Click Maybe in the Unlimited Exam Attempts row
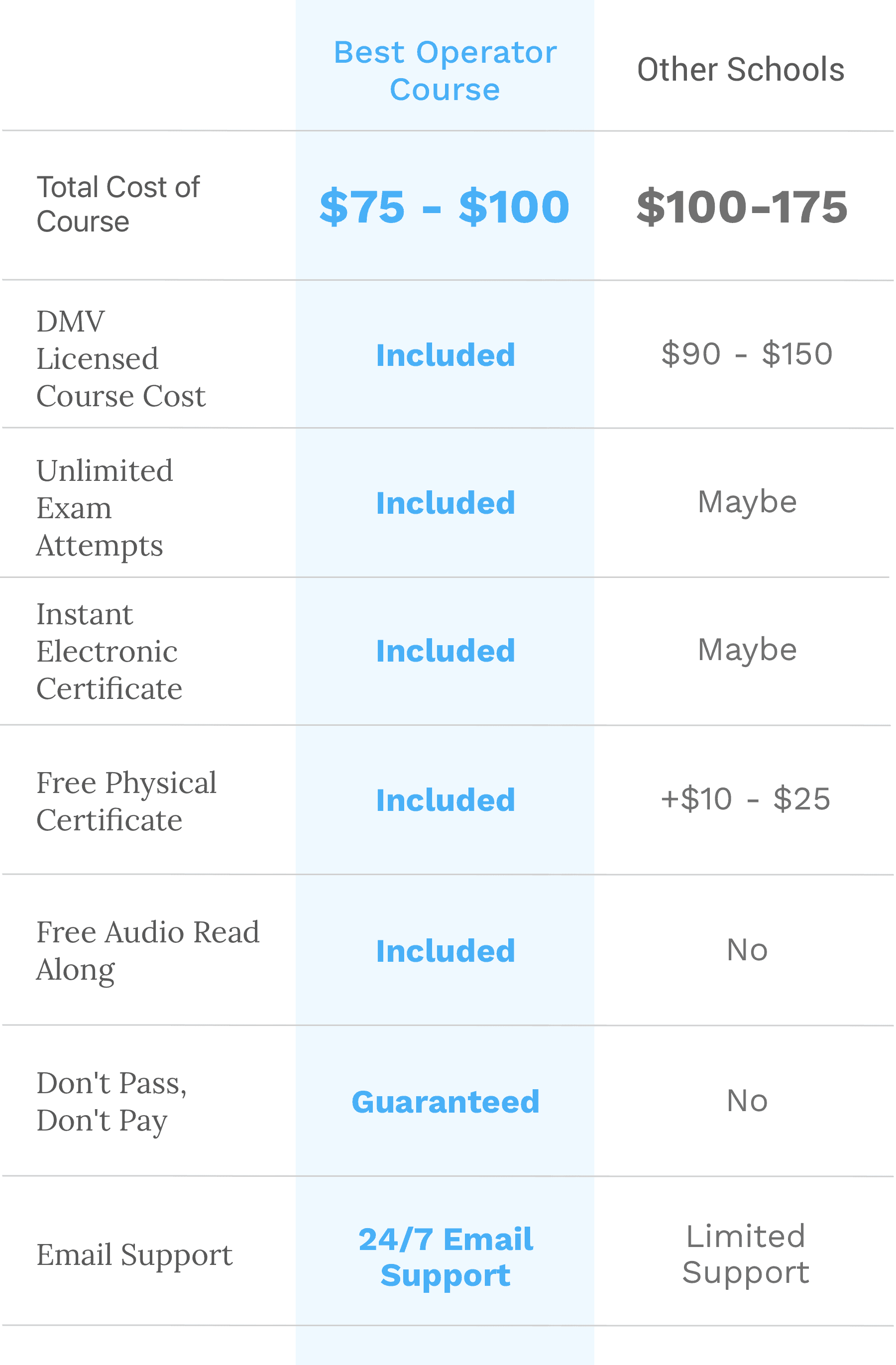This screenshot has height=1365, width=896. (x=747, y=502)
